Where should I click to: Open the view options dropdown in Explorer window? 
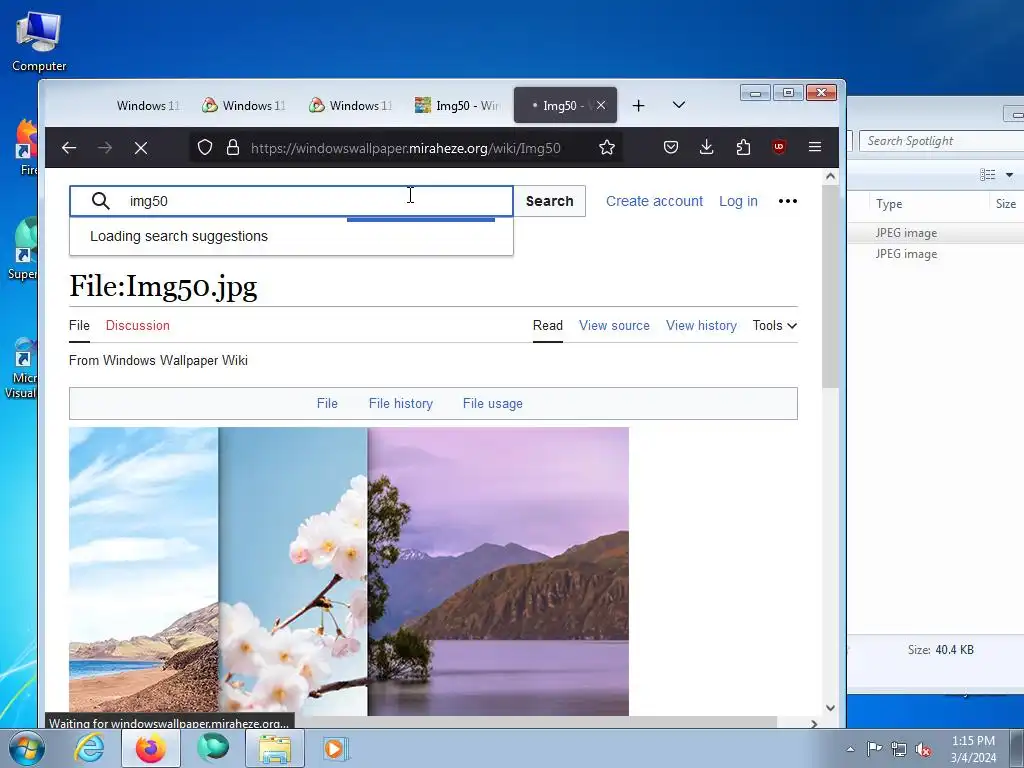tap(1010, 174)
